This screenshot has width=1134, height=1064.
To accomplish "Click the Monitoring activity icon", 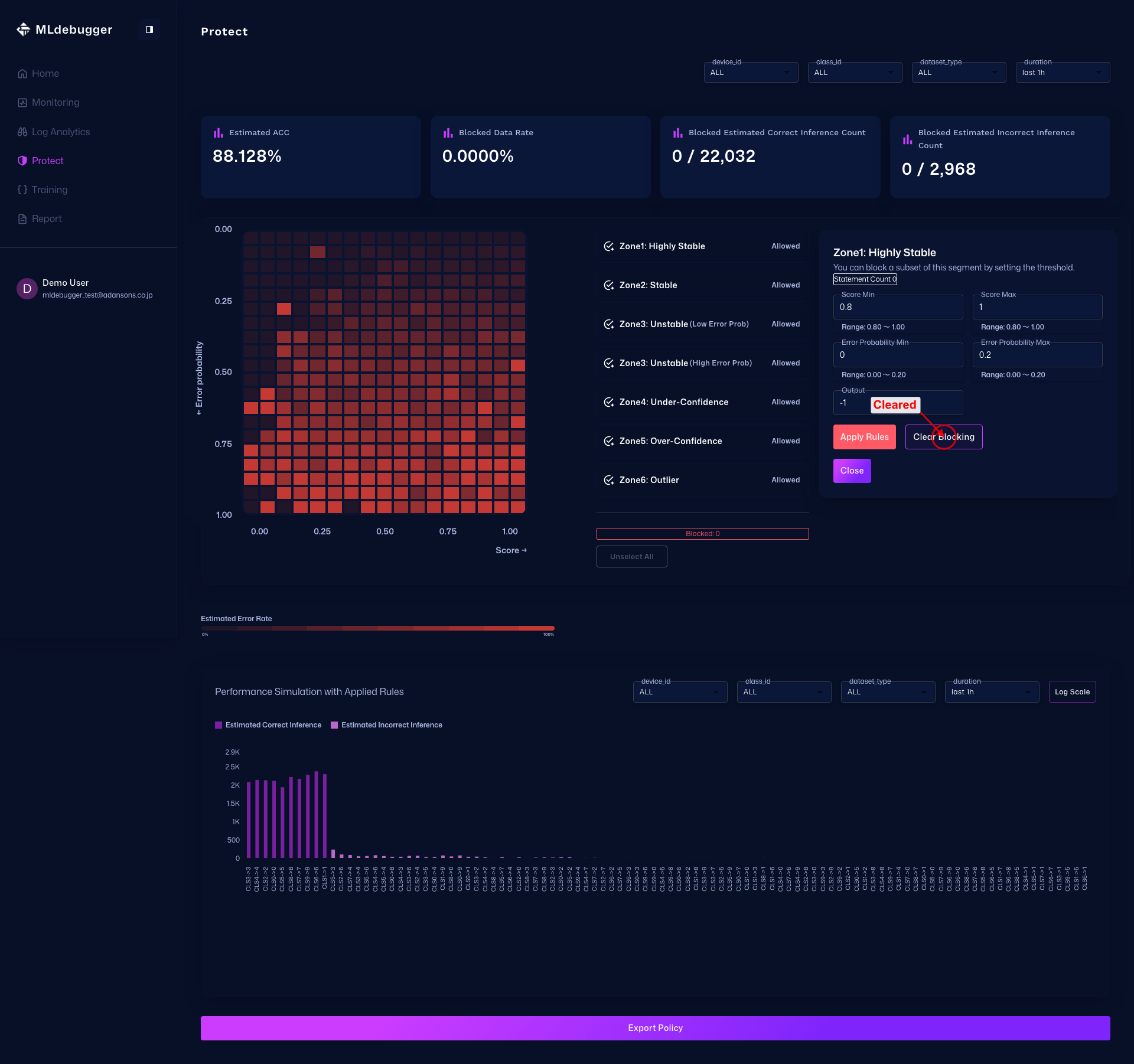I will click(22, 103).
